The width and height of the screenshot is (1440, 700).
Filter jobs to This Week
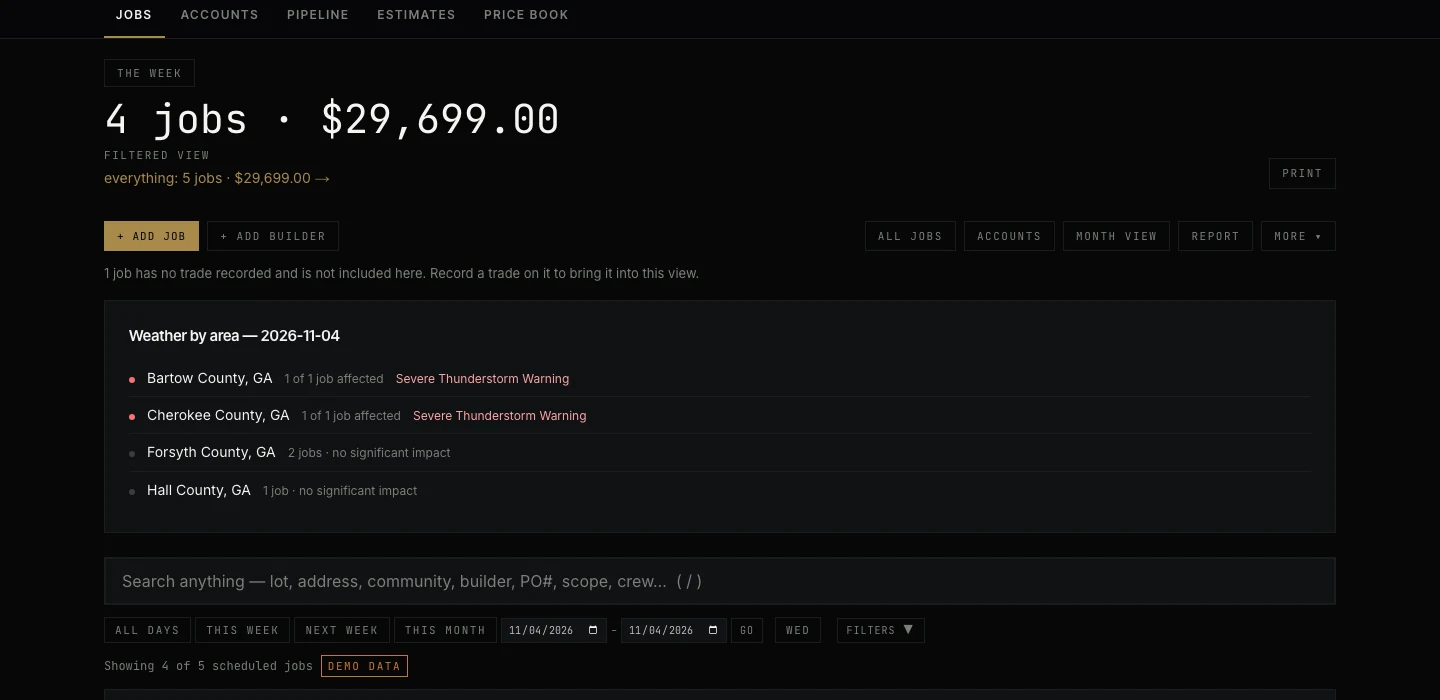242,630
